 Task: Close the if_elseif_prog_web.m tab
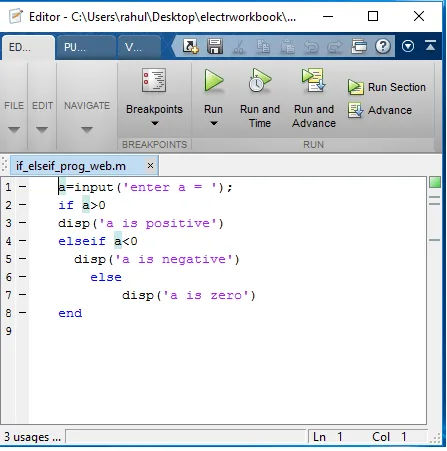[x=151, y=165]
